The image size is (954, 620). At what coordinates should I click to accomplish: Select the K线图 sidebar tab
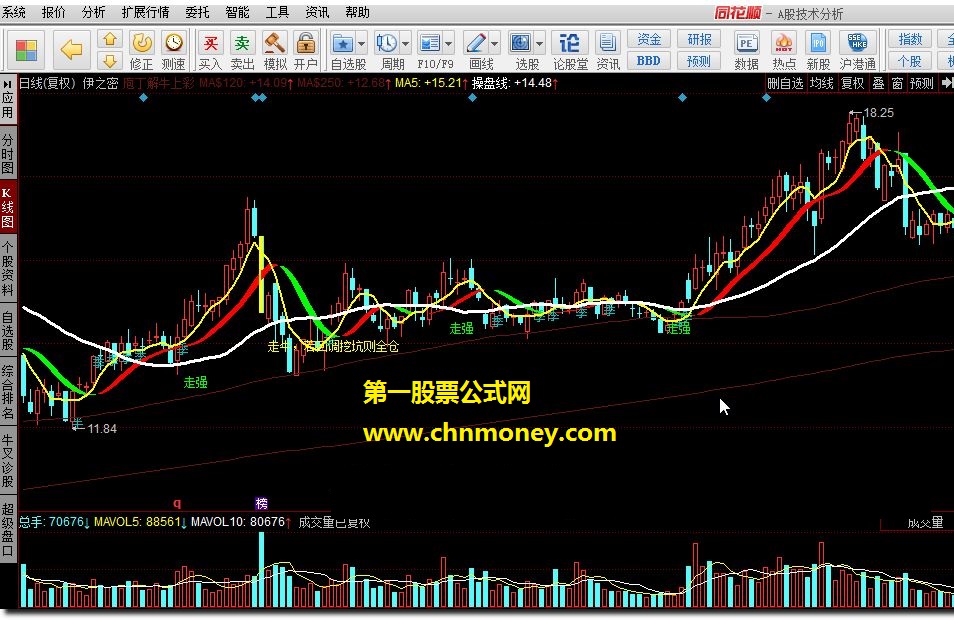8,207
